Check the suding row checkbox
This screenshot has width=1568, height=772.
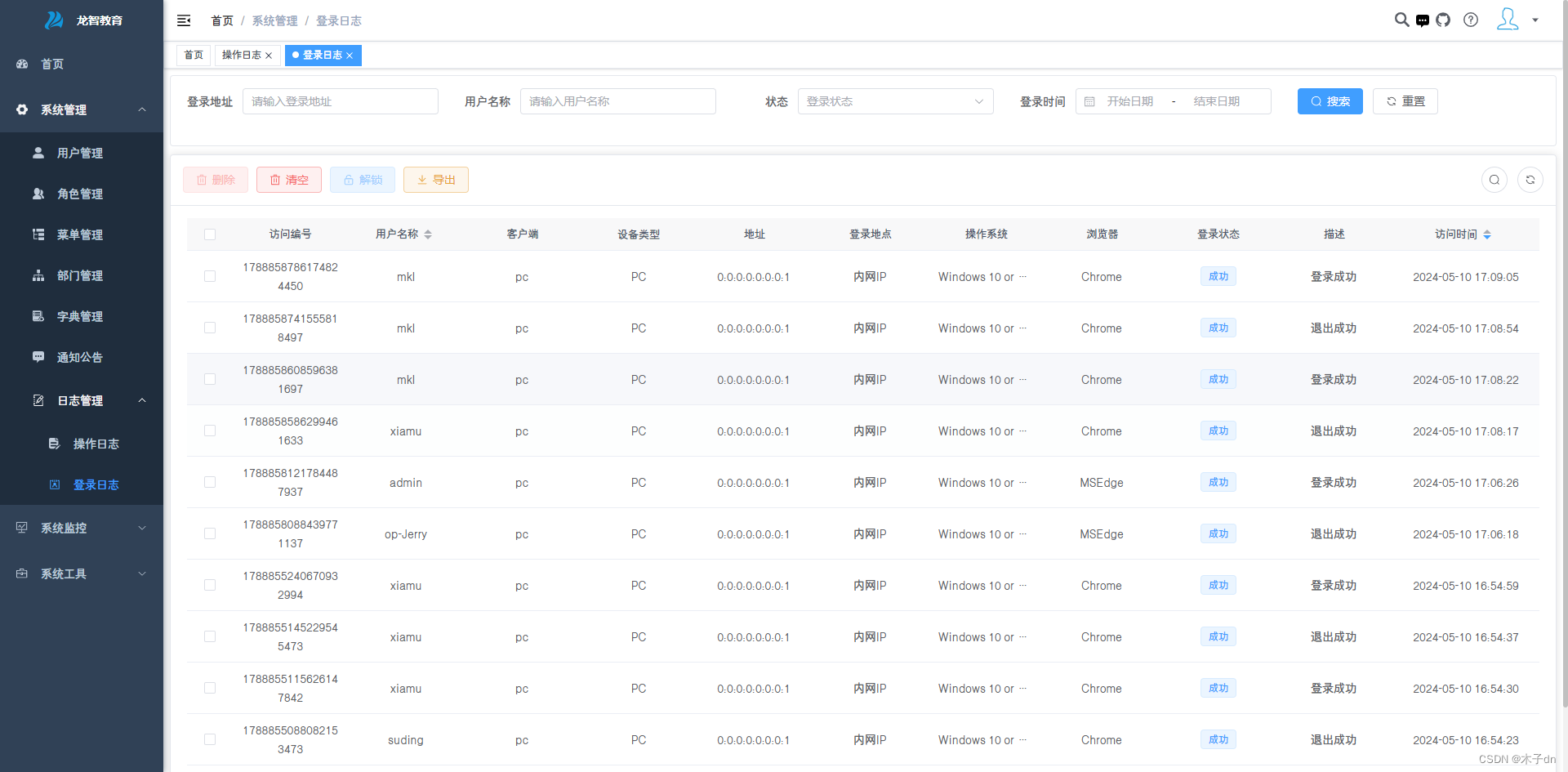210,739
